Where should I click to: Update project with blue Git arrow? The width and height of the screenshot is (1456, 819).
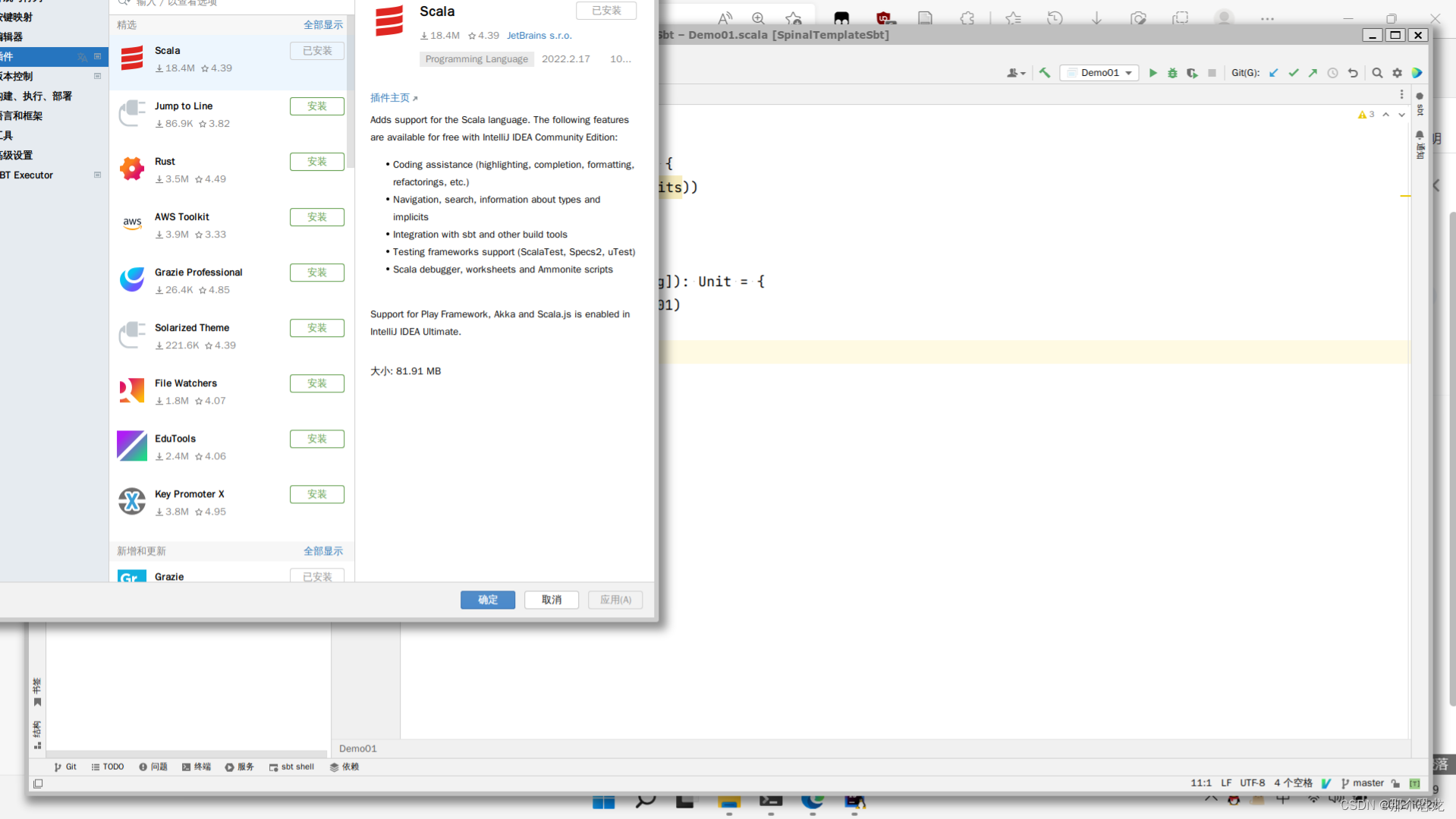point(1274,73)
